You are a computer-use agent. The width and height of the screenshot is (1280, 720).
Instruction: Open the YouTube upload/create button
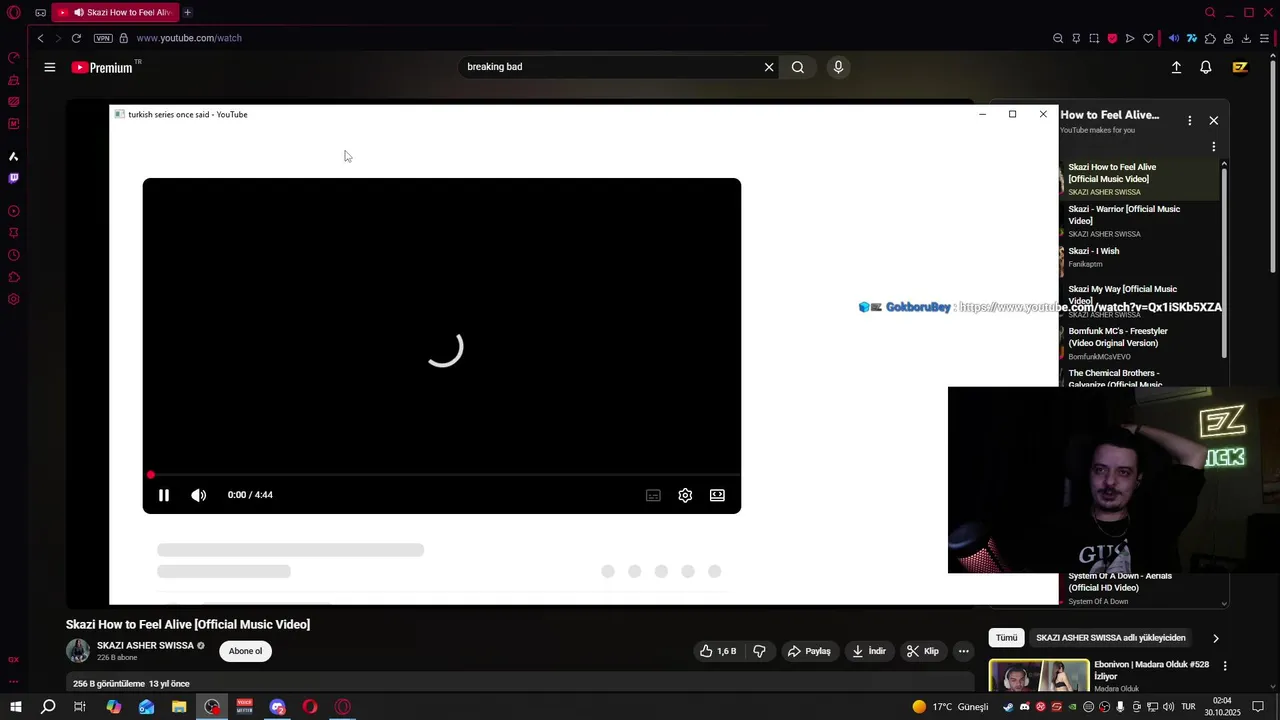pyautogui.click(x=1176, y=67)
